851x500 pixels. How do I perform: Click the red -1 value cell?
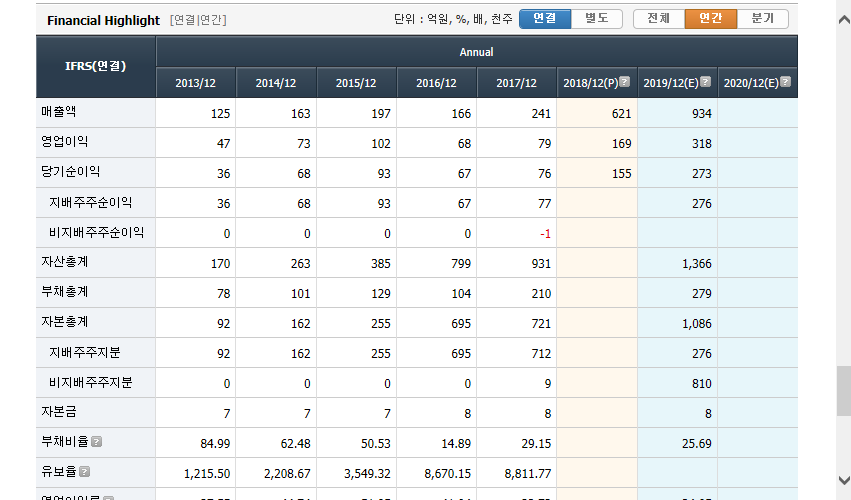pyautogui.click(x=545, y=233)
